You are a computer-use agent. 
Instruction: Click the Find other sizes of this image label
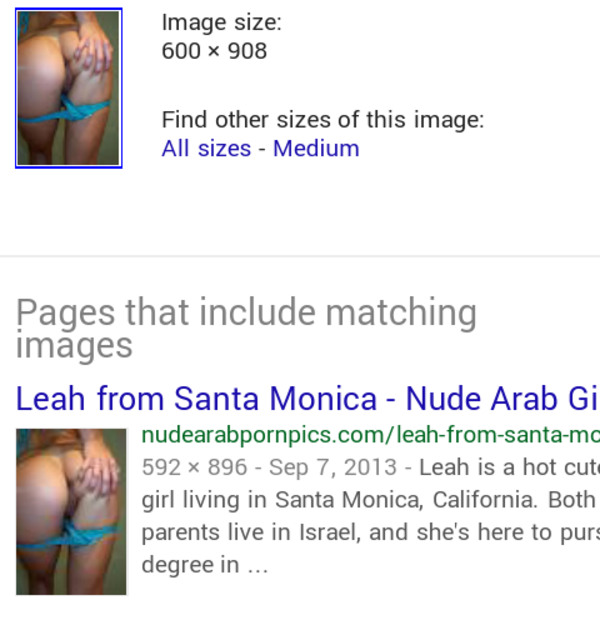(x=323, y=120)
